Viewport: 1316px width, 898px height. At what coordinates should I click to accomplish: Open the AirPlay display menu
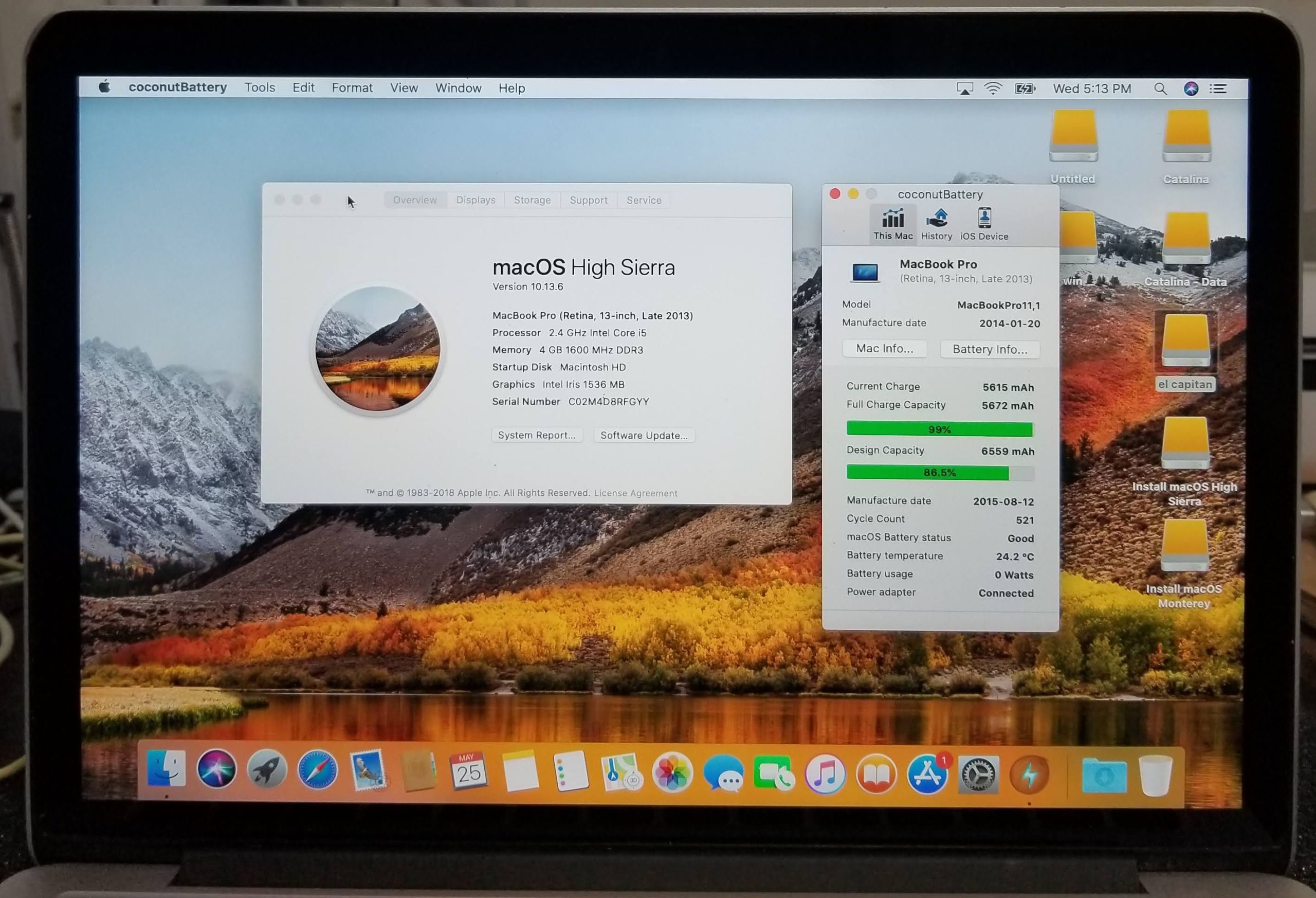pyautogui.click(x=964, y=89)
